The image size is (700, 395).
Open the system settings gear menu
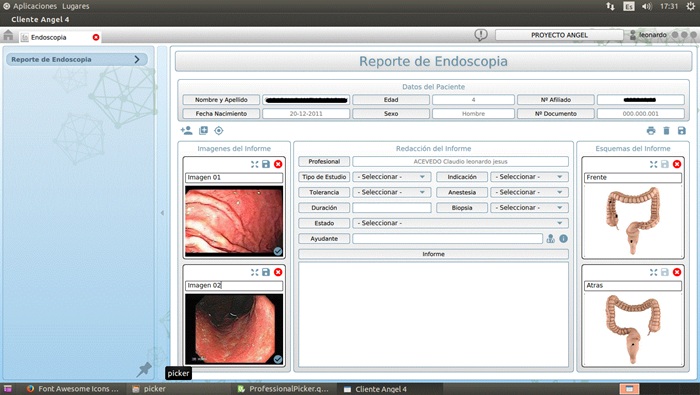[690, 6]
